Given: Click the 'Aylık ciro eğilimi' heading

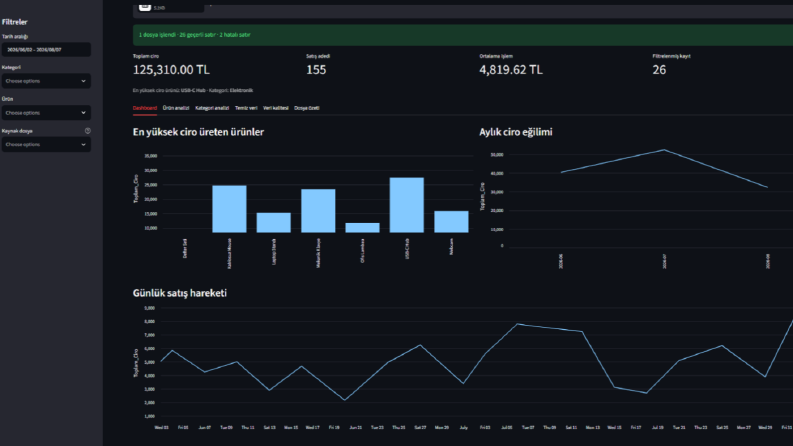Looking at the screenshot, I should tap(516, 132).
